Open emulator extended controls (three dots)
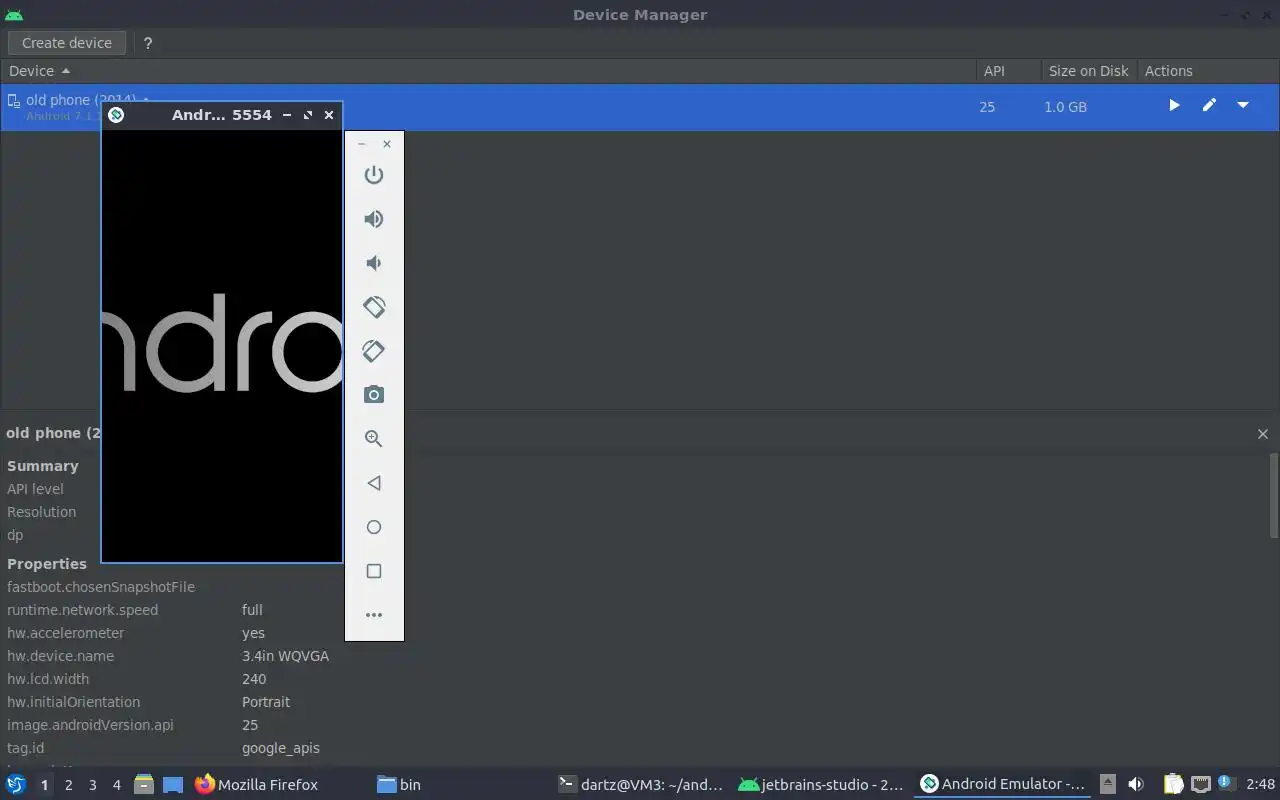Image resolution: width=1280 pixels, height=800 pixels. coord(374,615)
